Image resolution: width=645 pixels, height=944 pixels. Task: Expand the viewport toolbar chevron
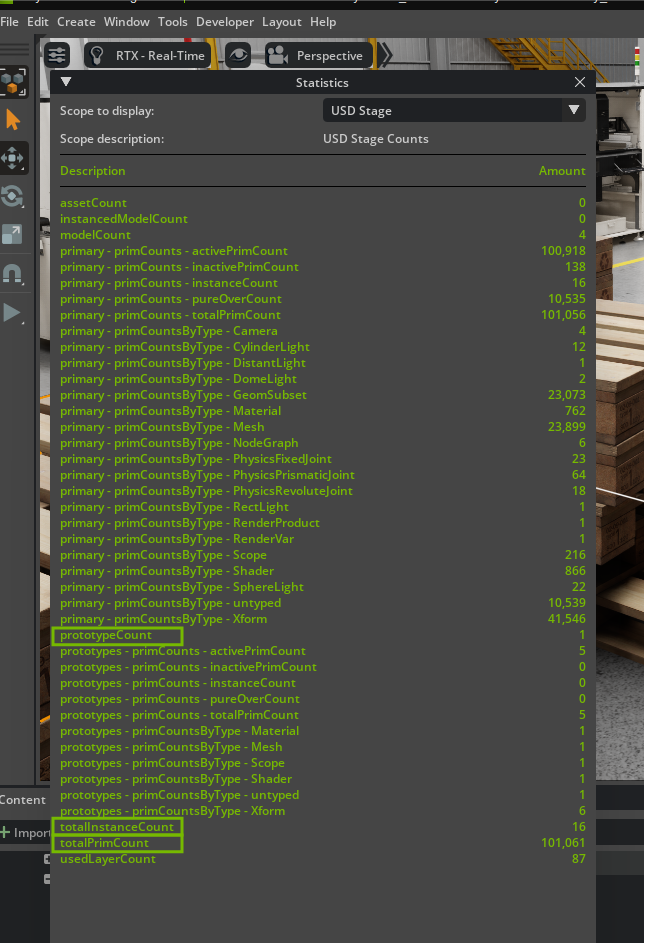[x=386, y=55]
